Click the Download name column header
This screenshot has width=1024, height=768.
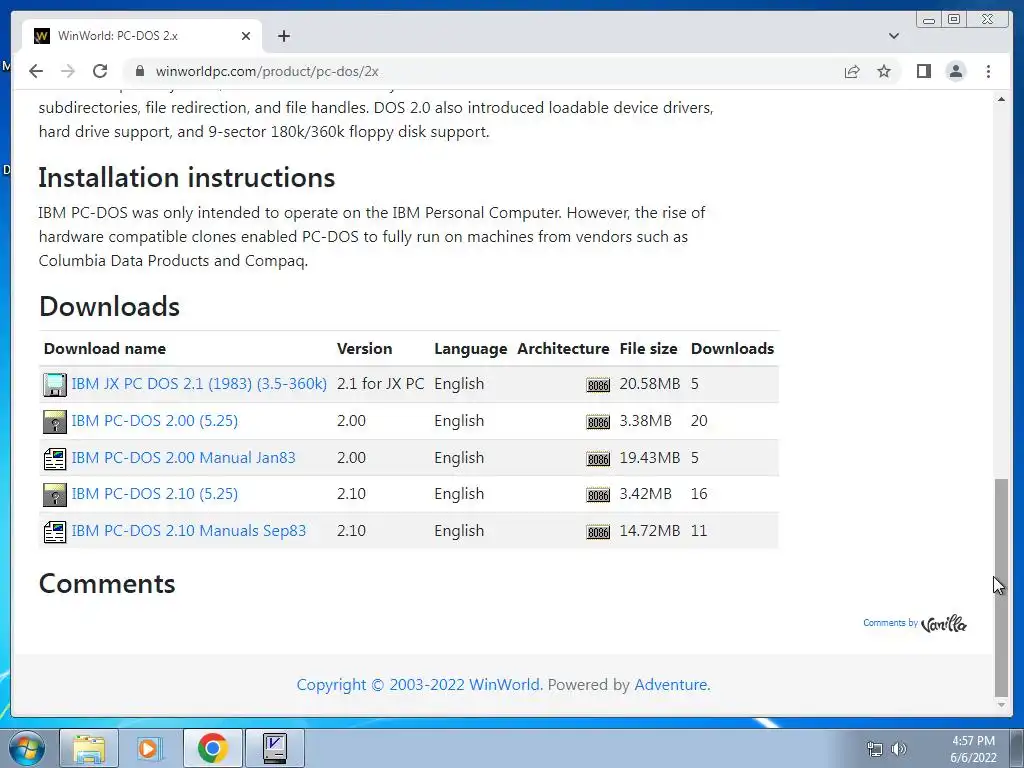click(x=104, y=349)
